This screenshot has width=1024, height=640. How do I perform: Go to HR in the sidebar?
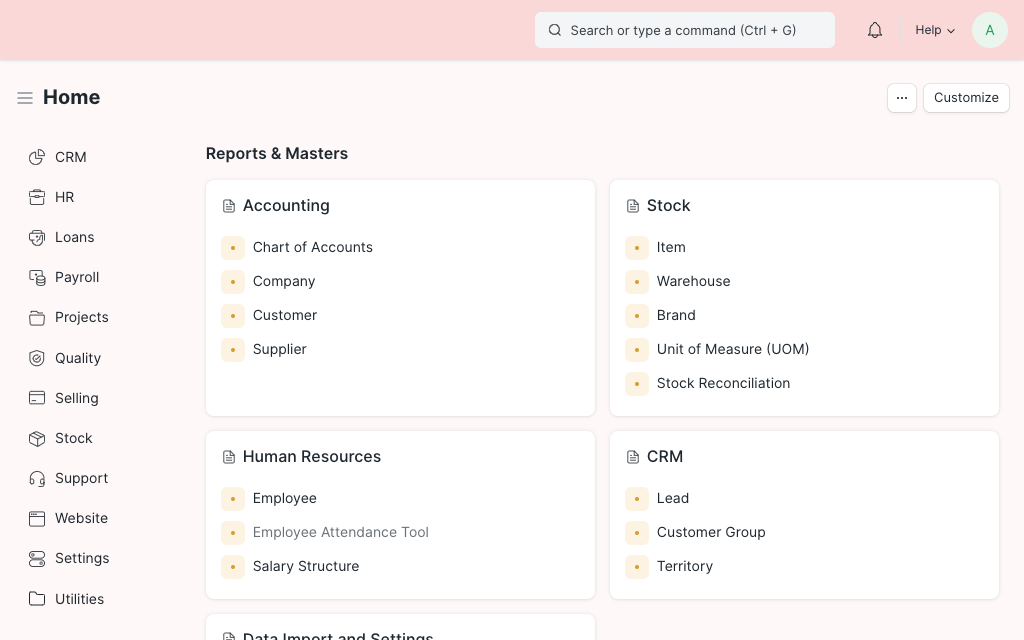tap(65, 197)
